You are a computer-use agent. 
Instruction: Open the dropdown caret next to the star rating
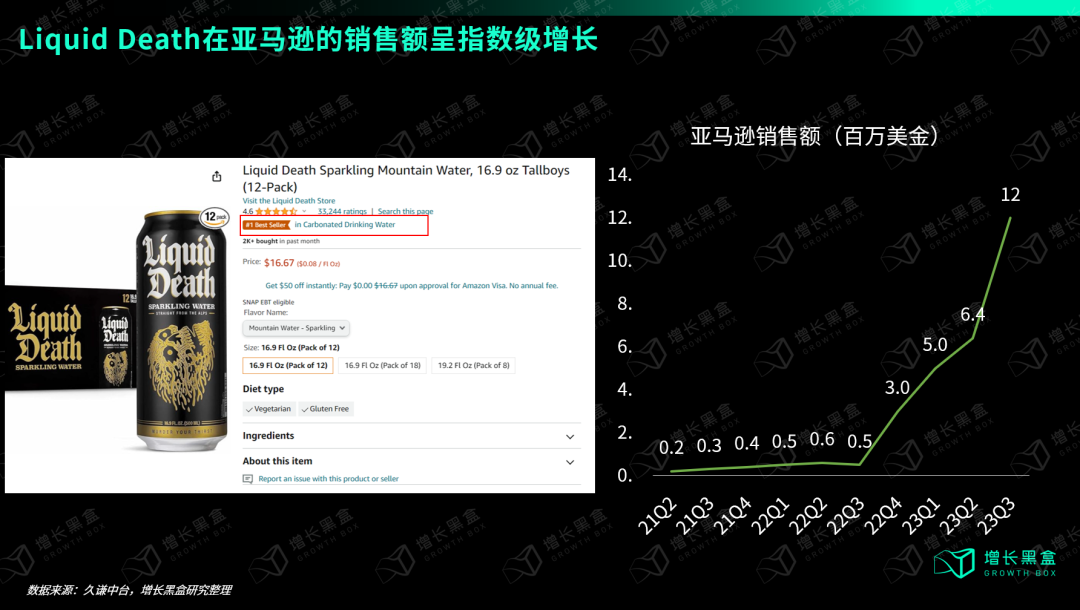pyautogui.click(x=303, y=212)
